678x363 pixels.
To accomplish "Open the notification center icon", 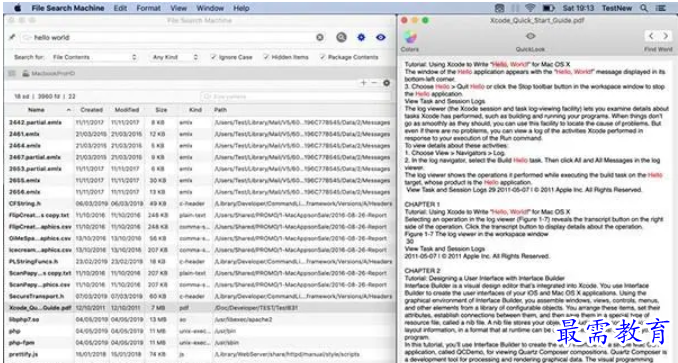I will 661,8.
